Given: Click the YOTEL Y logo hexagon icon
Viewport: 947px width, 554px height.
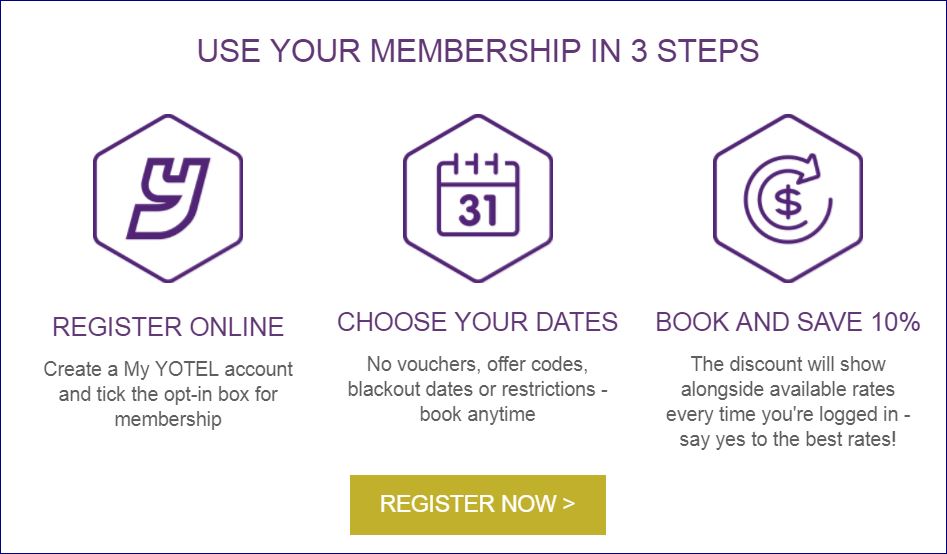Looking at the screenshot, I should tap(168, 197).
